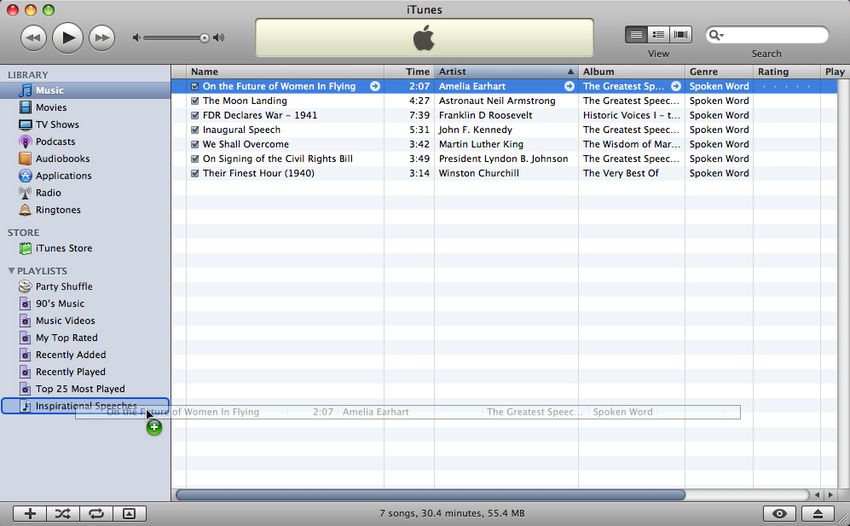850x526 pixels.
Task: Click the store arrow beside the track name
Action: [x=375, y=86]
